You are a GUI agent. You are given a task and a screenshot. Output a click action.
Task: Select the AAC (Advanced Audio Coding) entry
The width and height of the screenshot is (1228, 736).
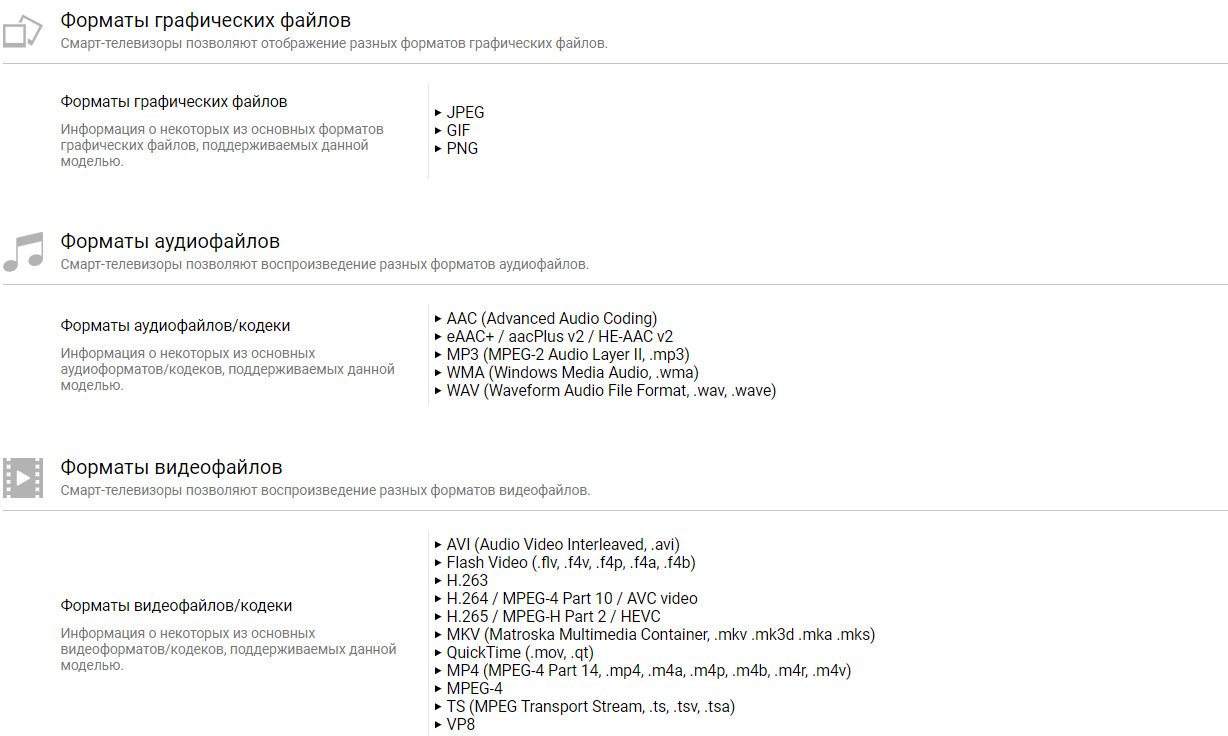coord(552,319)
